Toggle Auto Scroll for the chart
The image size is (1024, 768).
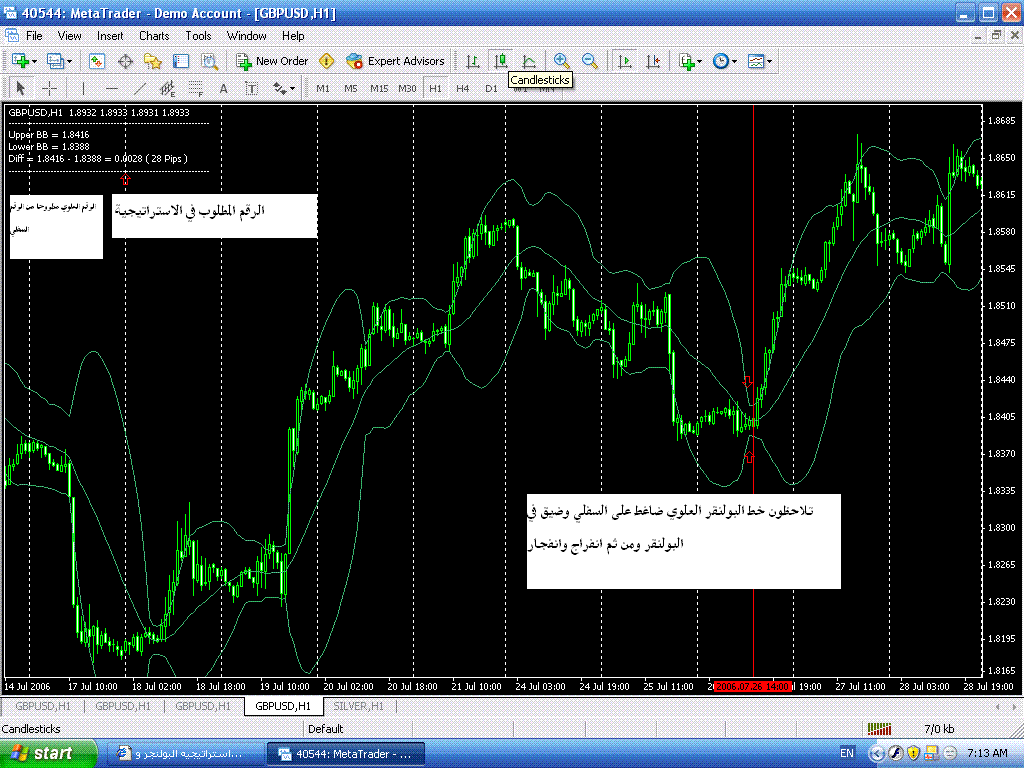[625, 61]
